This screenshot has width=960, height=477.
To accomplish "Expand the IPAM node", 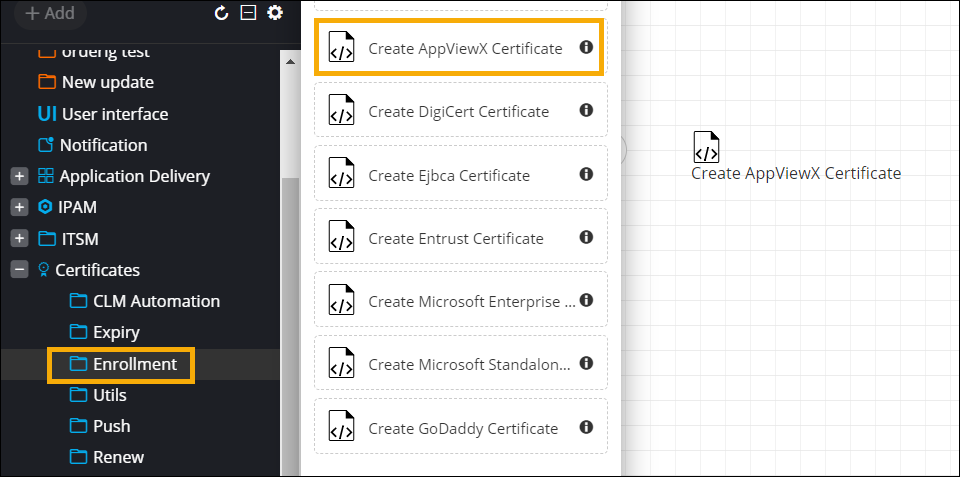I will [20, 207].
